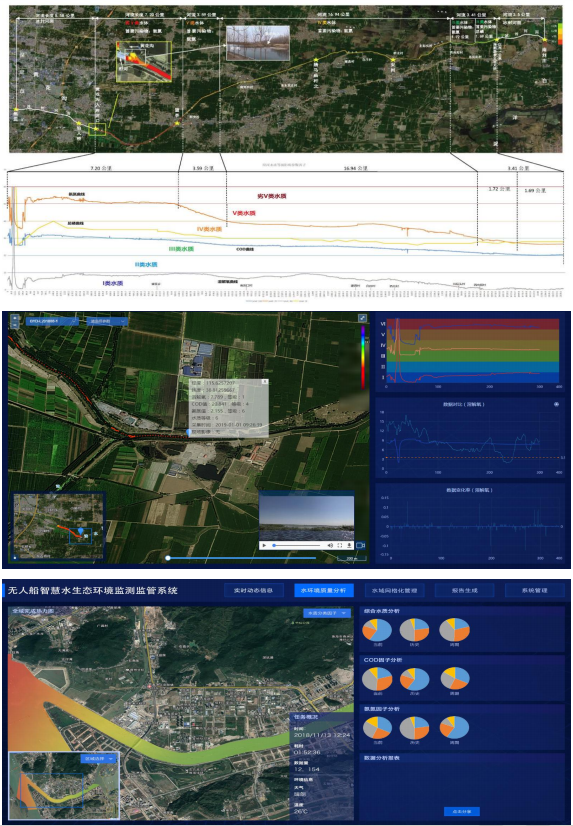Download the video from the player controls
The image size is (573, 826).
(x=349, y=545)
